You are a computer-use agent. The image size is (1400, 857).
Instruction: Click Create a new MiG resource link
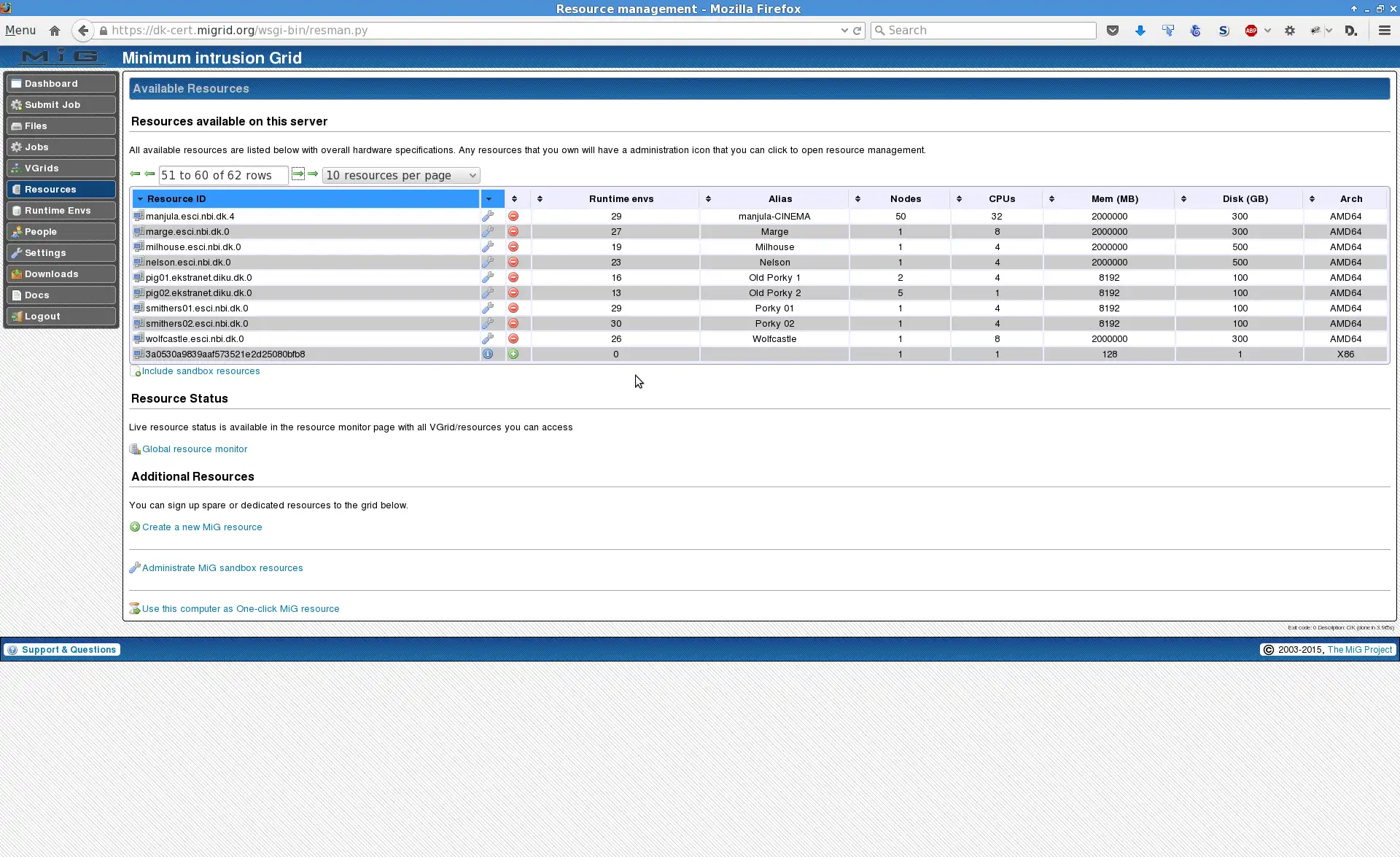(x=201, y=526)
